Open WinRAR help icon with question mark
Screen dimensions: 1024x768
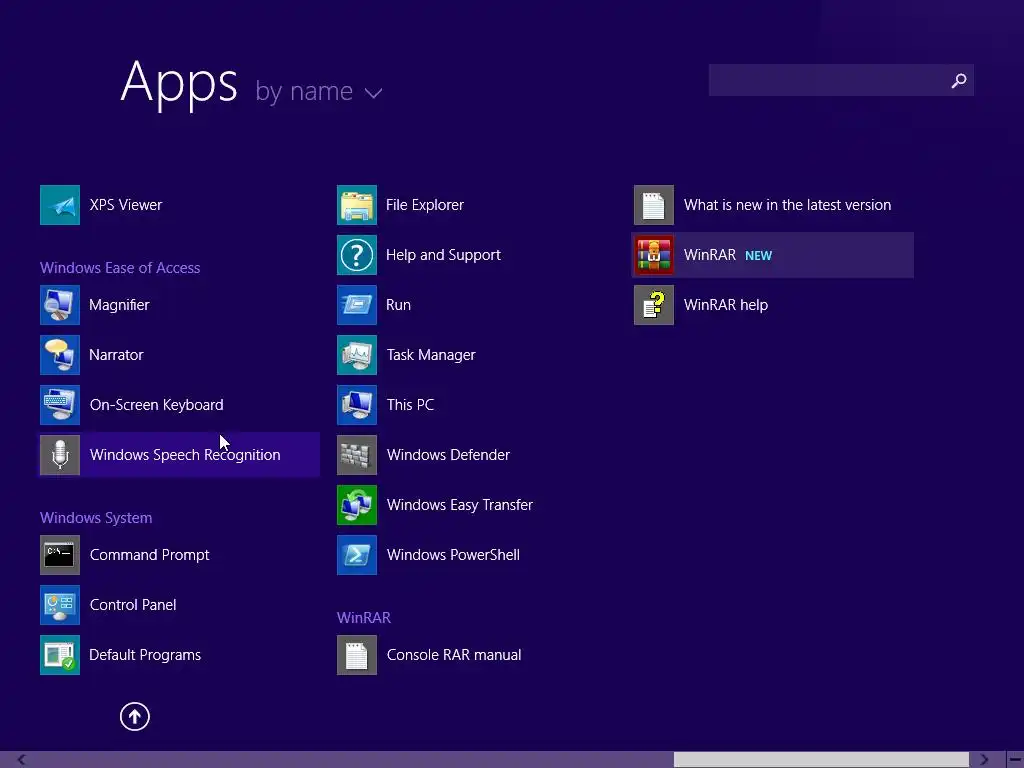pyautogui.click(x=654, y=305)
